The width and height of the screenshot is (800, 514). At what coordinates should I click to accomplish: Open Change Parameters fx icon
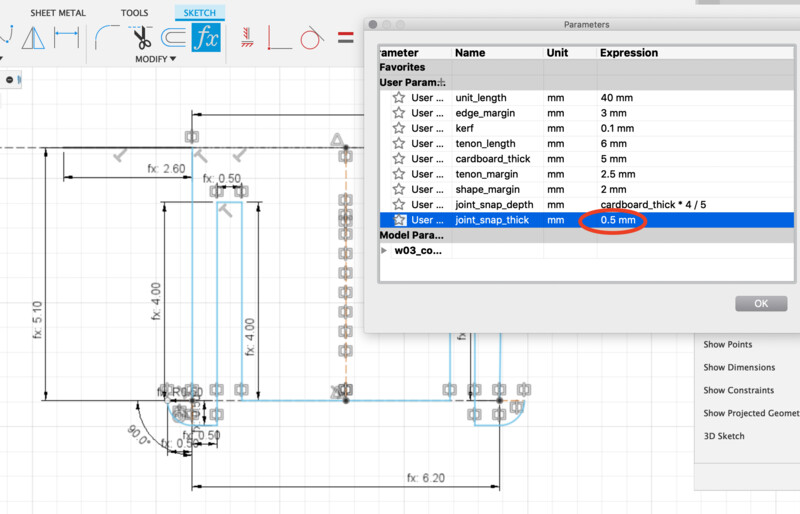click(206, 37)
